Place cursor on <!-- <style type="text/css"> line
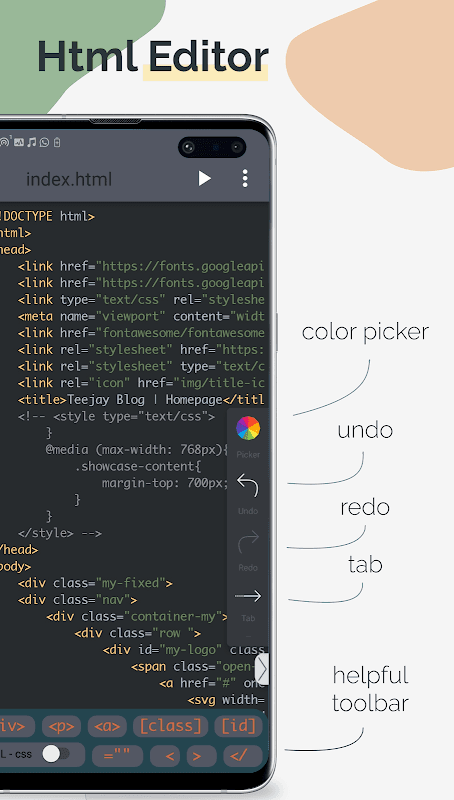This screenshot has height=800, width=454. click(116, 416)
